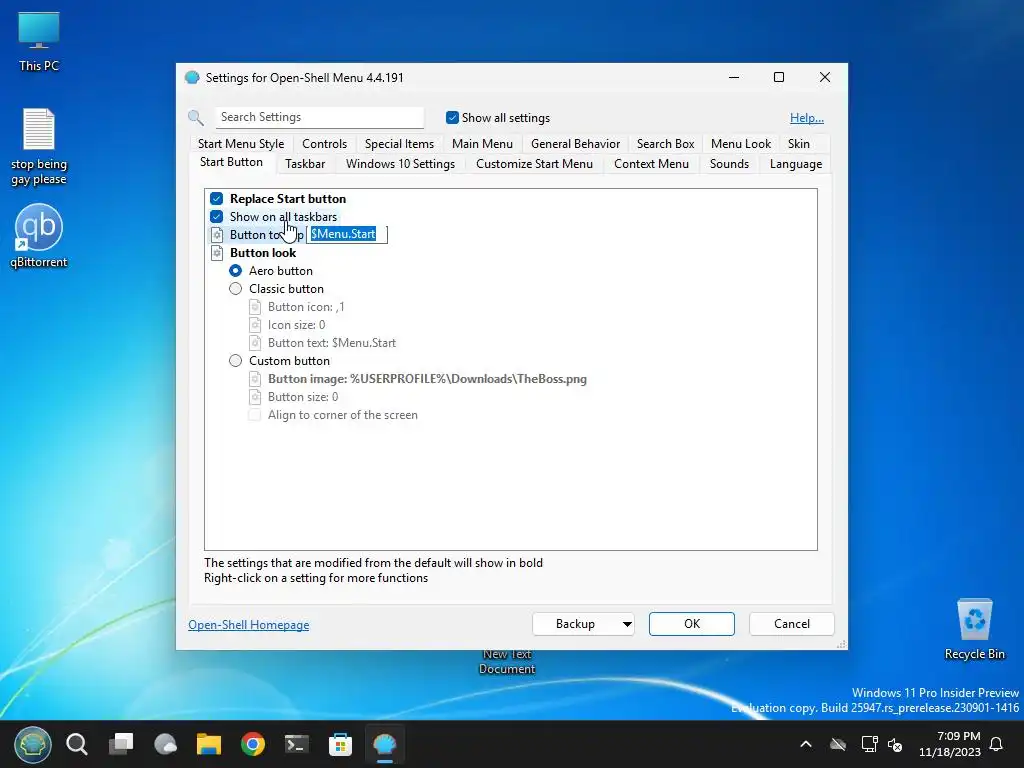This screenshot has width=1024, height=768.
Task: Click the icon next to Button size setting
Action: pyautogui.click(x=255, y=397)
